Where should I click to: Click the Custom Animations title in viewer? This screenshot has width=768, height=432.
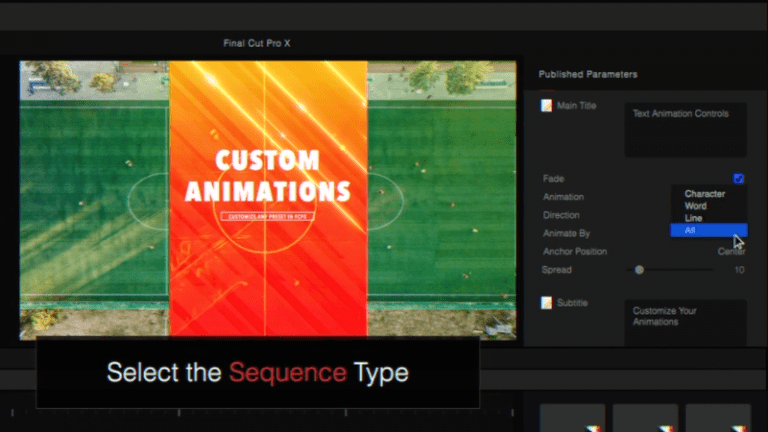[267, 175]
